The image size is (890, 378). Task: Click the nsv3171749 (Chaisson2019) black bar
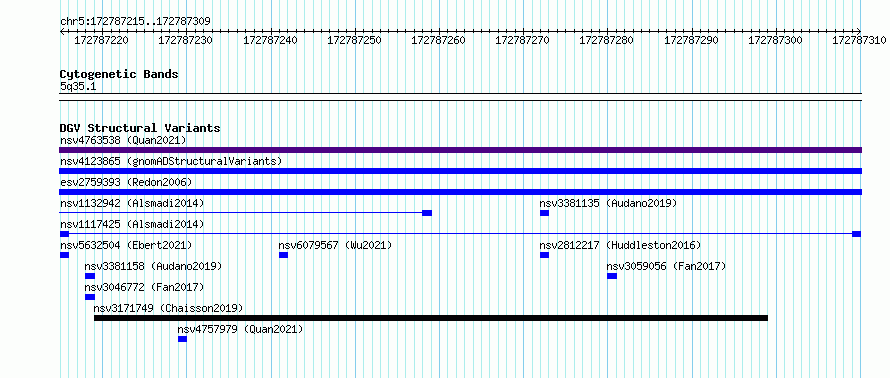click(x=431, y=318)
